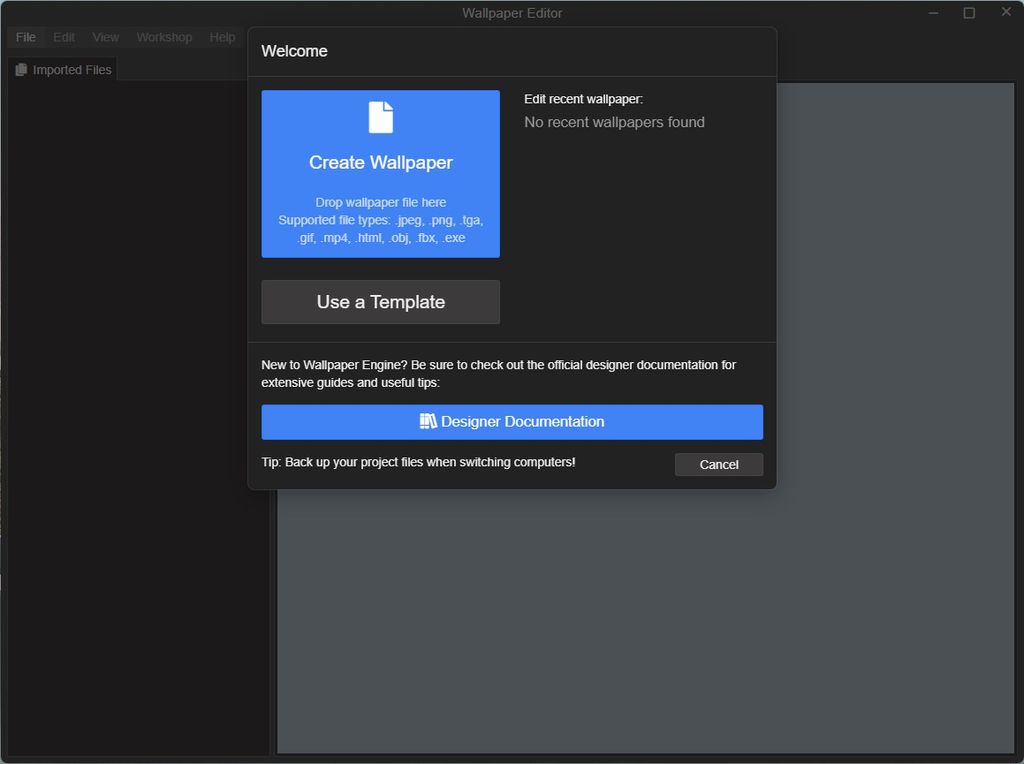
Task: Open the Edit menu
Action: point(63,37)
